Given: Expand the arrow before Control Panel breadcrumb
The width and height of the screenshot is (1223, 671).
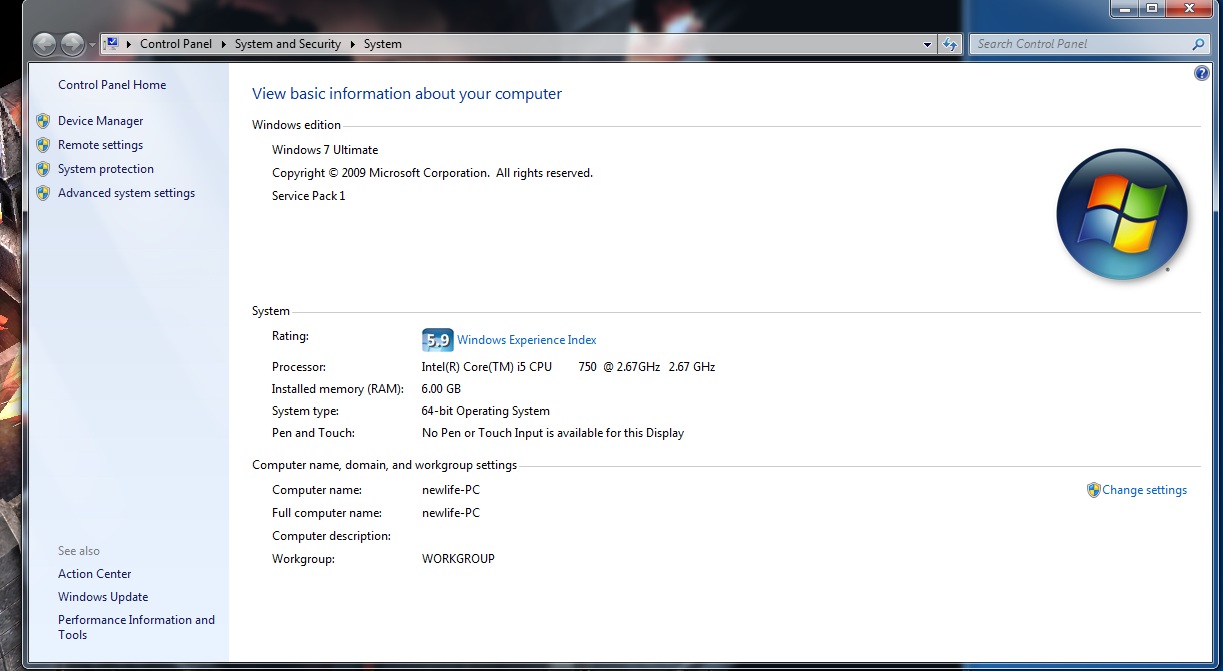Looking at the screenshot, I should 130,44.
